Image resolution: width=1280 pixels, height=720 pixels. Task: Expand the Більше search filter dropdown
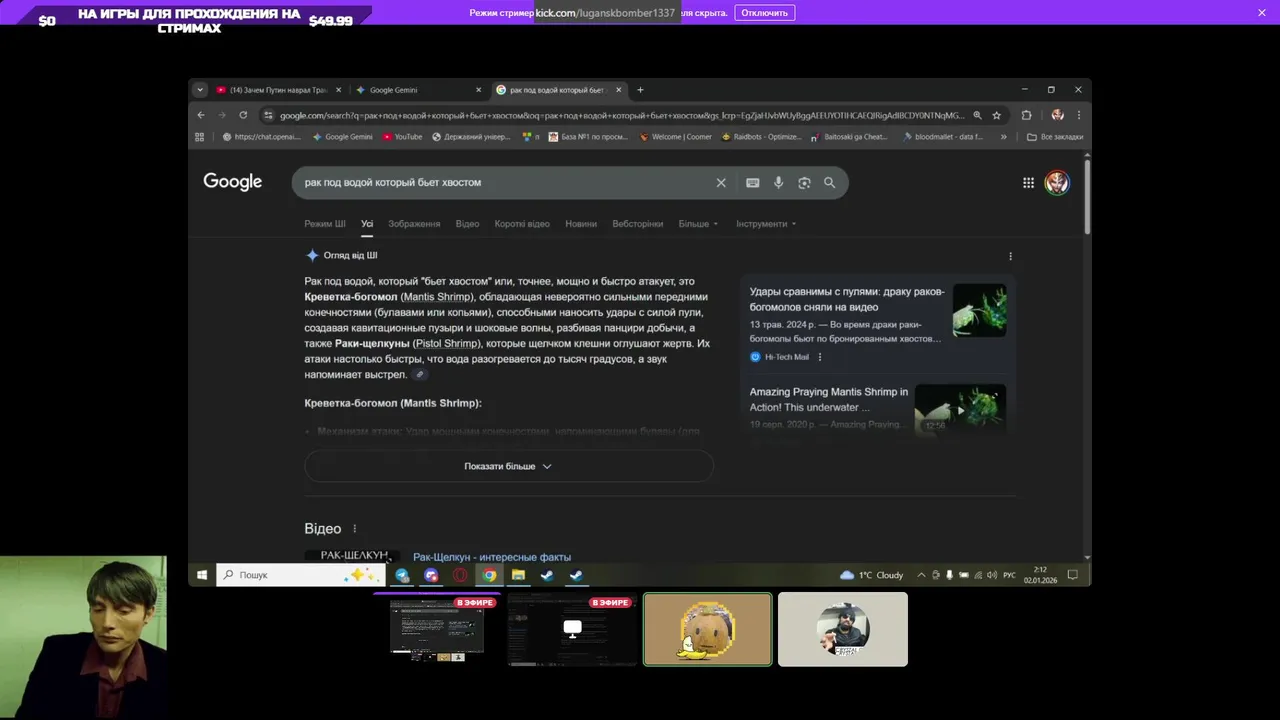[698, 224]
